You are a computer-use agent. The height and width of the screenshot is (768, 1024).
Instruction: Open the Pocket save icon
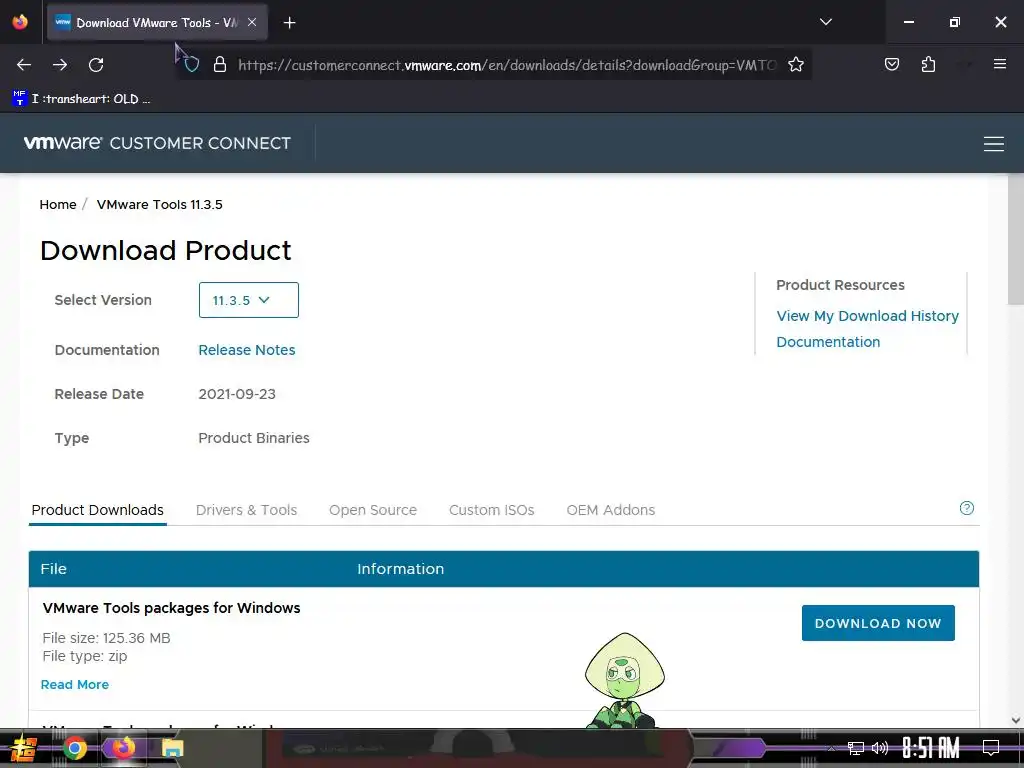click(891, 65)
